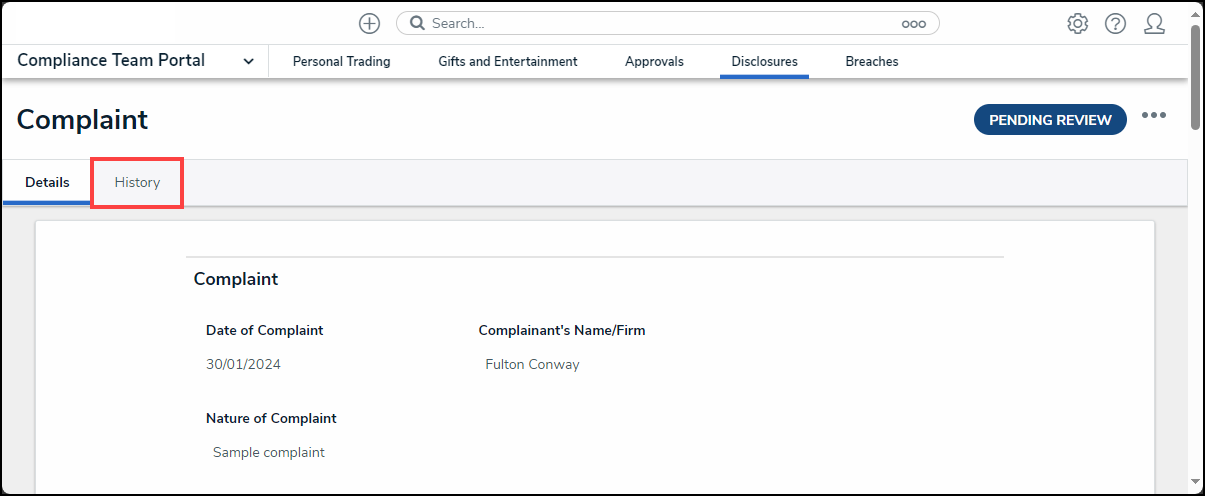Click the magnifying glass search icon
Image resolution: width=1205 pixels, height=496 pixels.
coord(417,23)
